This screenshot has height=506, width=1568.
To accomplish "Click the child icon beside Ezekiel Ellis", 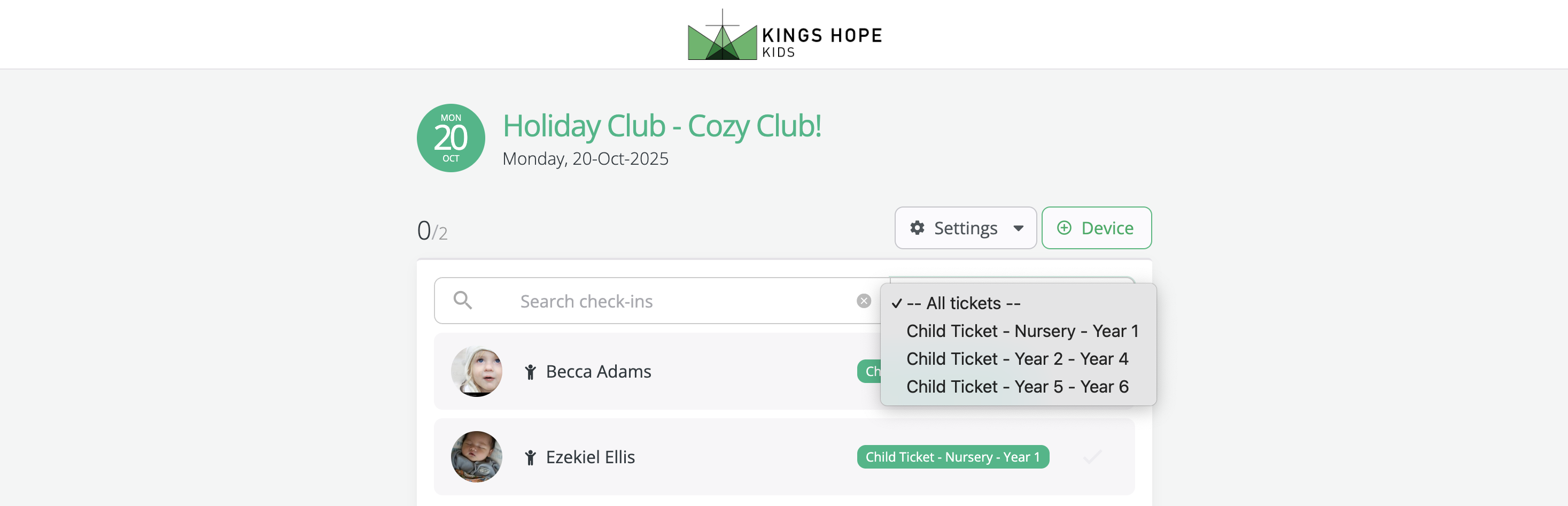I will 530,457.
